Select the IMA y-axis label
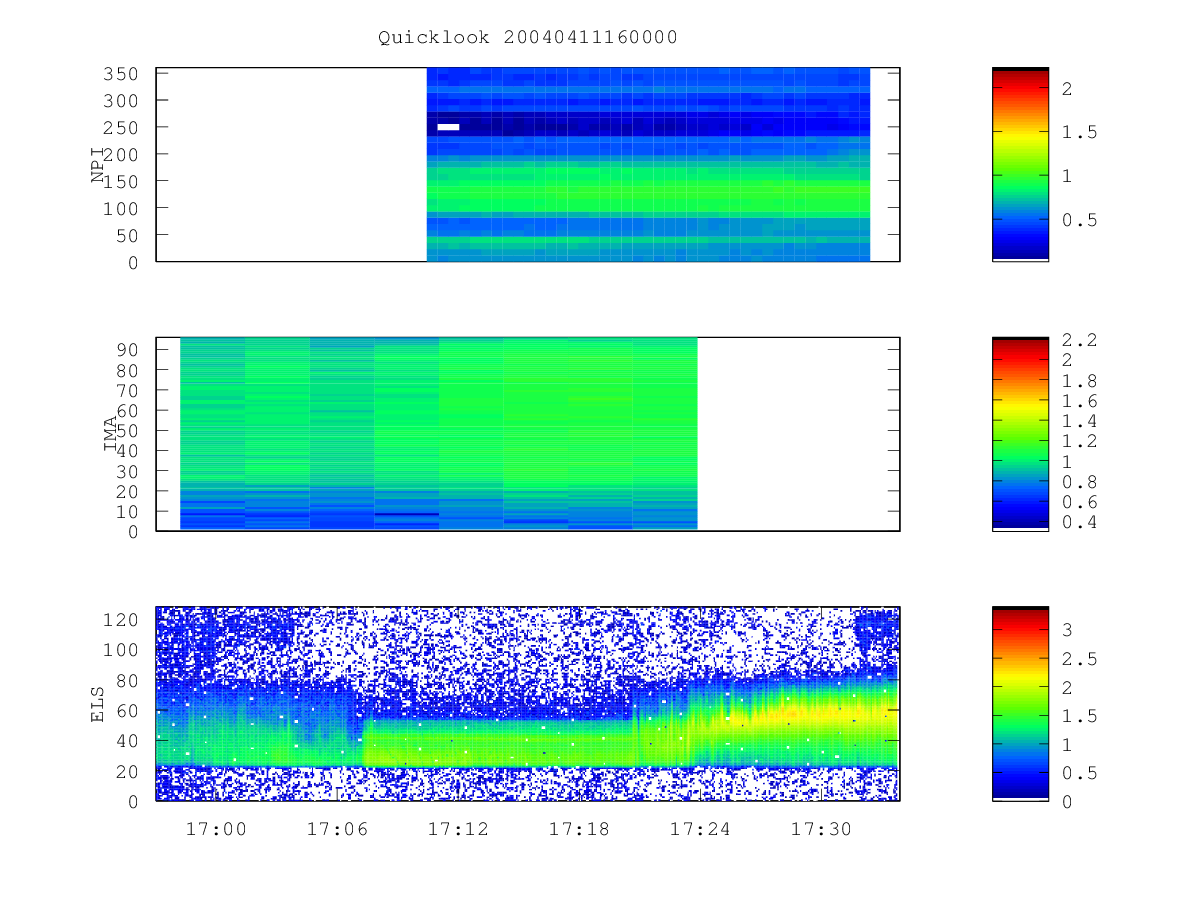This screenshot has height=900, width=1200. click(111, 434)
